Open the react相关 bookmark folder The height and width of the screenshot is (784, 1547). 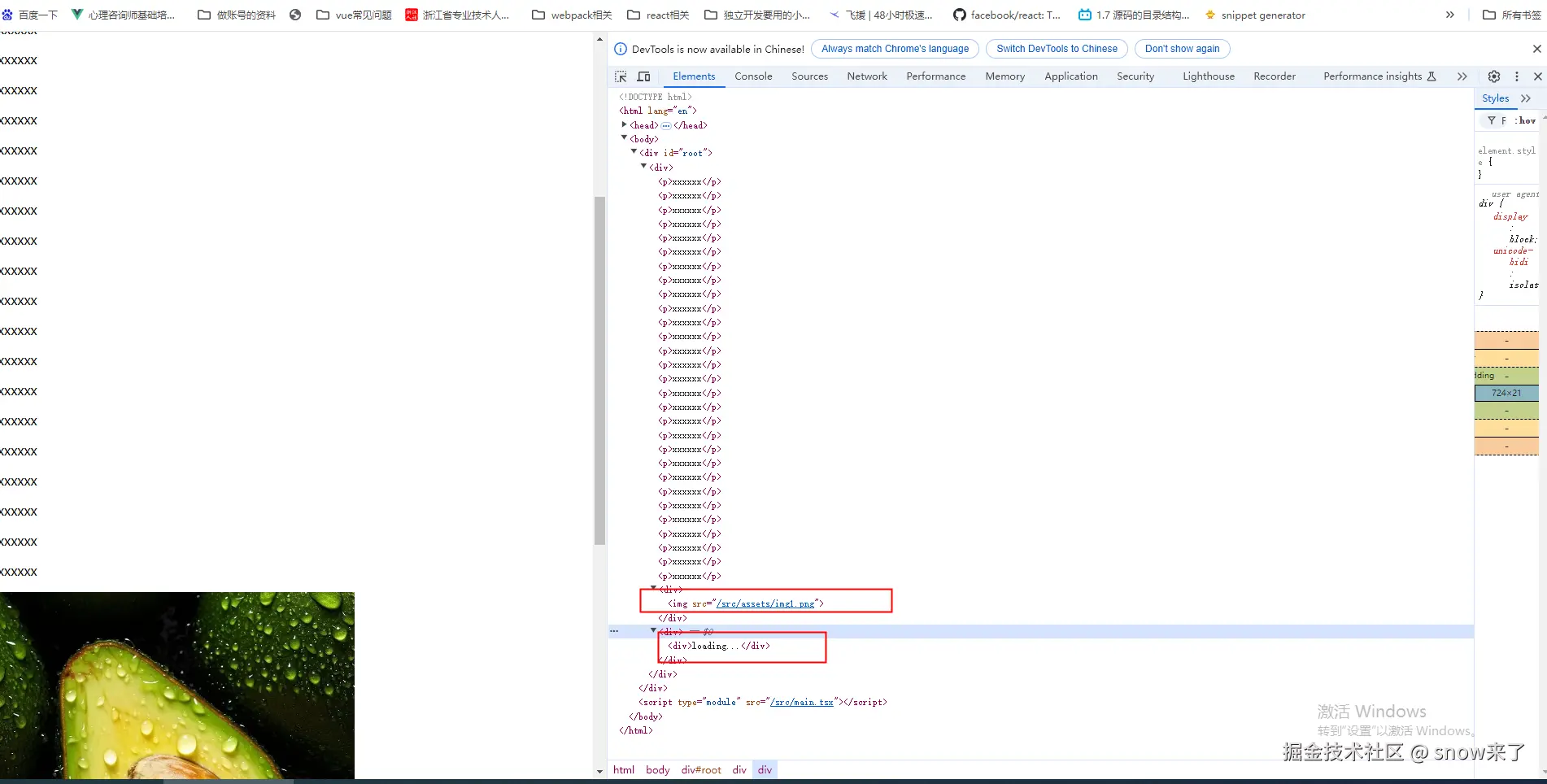[659, 15]
